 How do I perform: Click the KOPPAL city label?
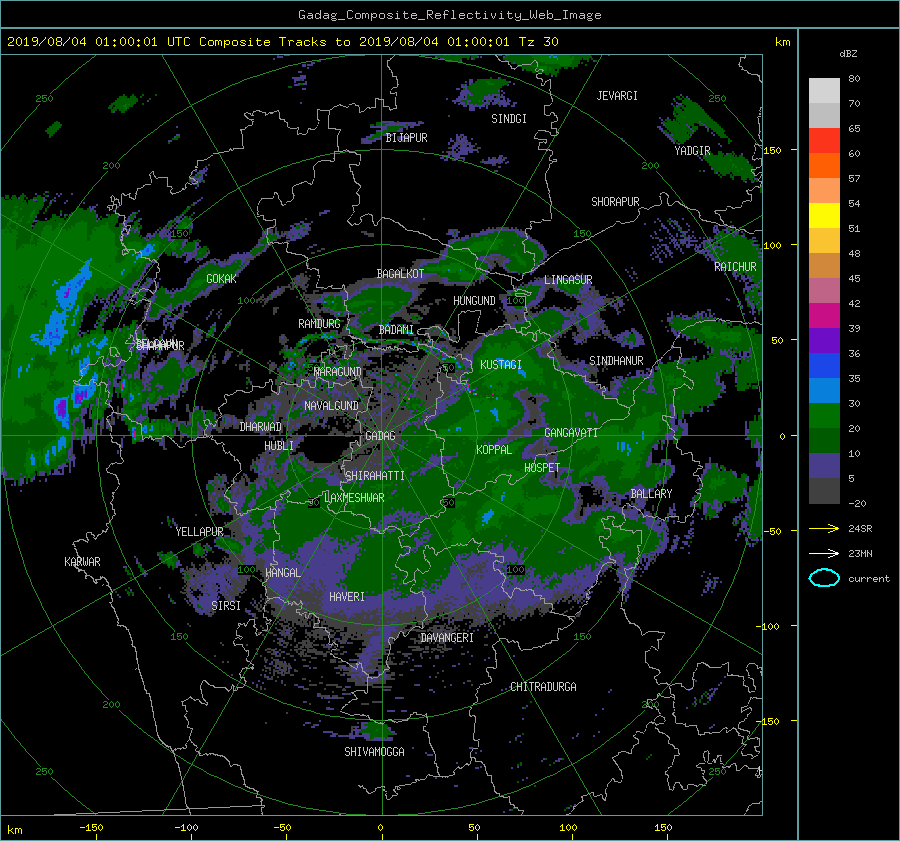point(494,449)
